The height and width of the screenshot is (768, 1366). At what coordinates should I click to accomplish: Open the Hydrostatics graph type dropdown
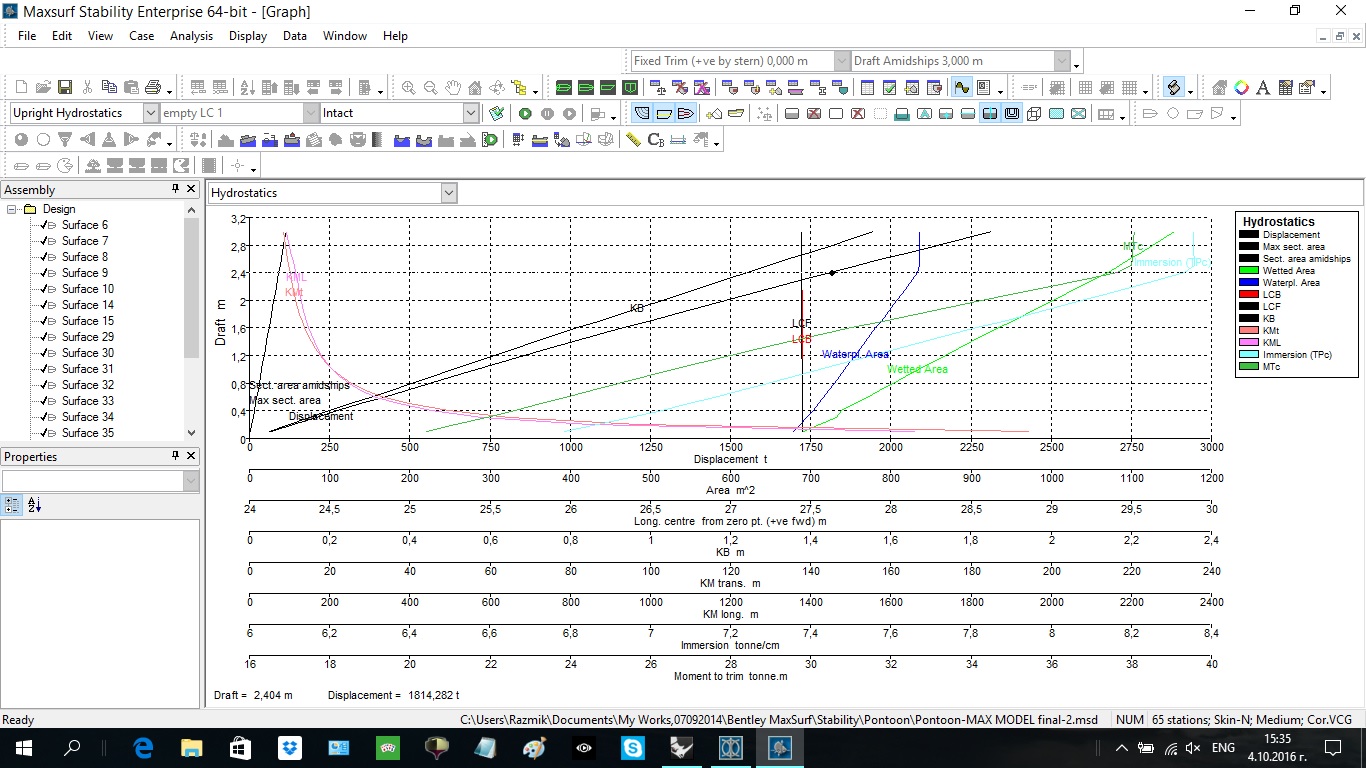click(448, 193)
